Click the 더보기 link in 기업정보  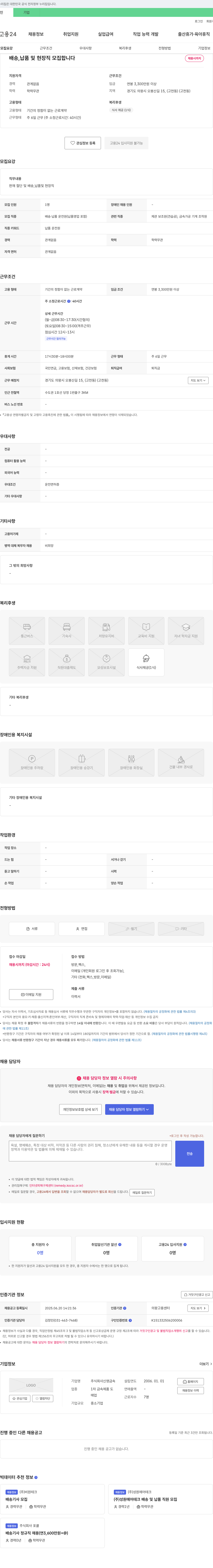point(206,1364)
